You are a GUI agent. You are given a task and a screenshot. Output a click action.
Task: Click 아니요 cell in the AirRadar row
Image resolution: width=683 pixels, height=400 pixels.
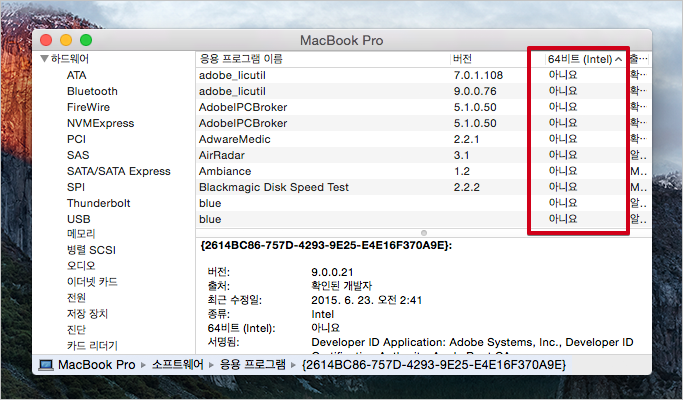click(x=563, y=155)
